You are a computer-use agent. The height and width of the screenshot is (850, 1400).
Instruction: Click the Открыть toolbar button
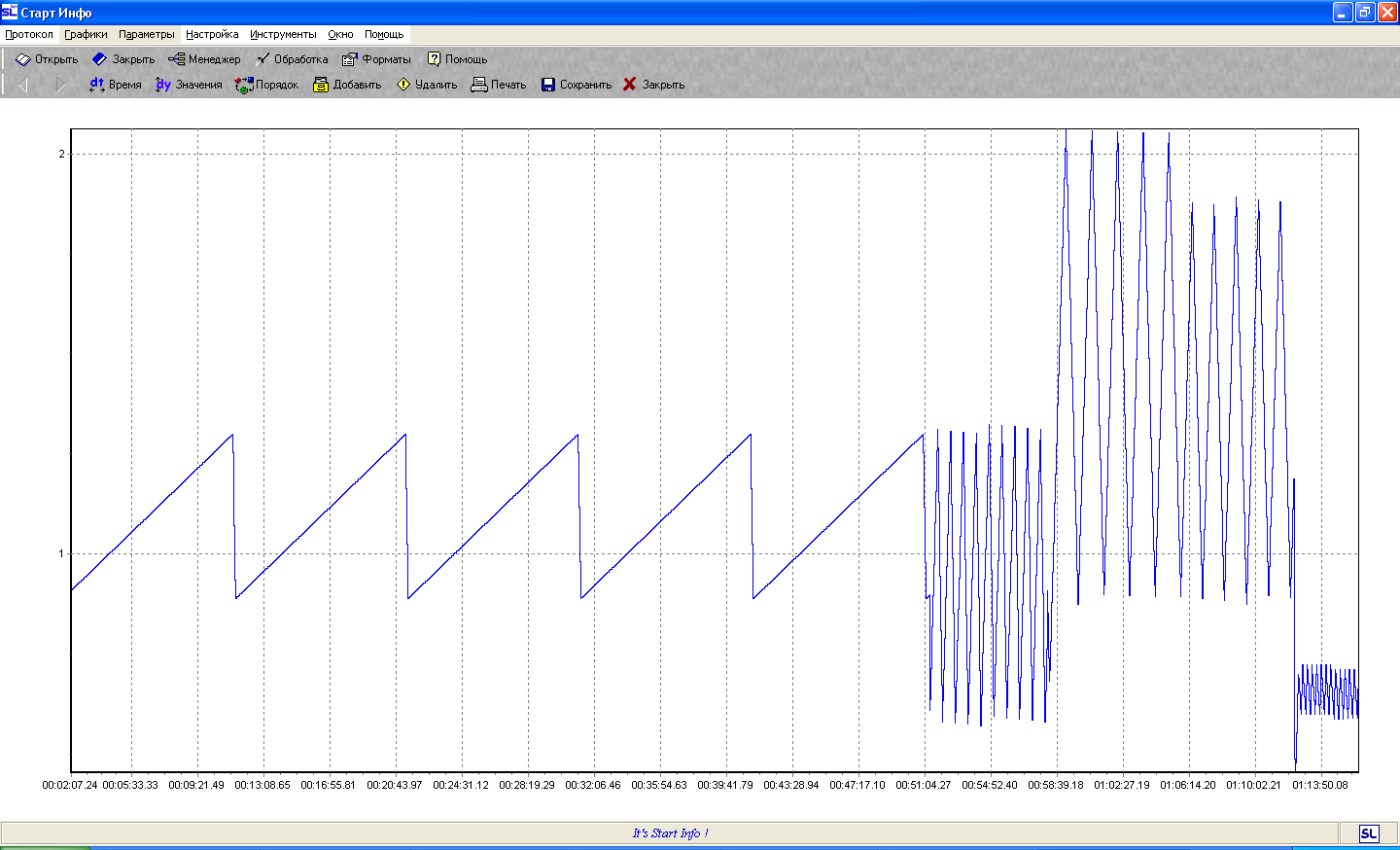pos(47,59)
